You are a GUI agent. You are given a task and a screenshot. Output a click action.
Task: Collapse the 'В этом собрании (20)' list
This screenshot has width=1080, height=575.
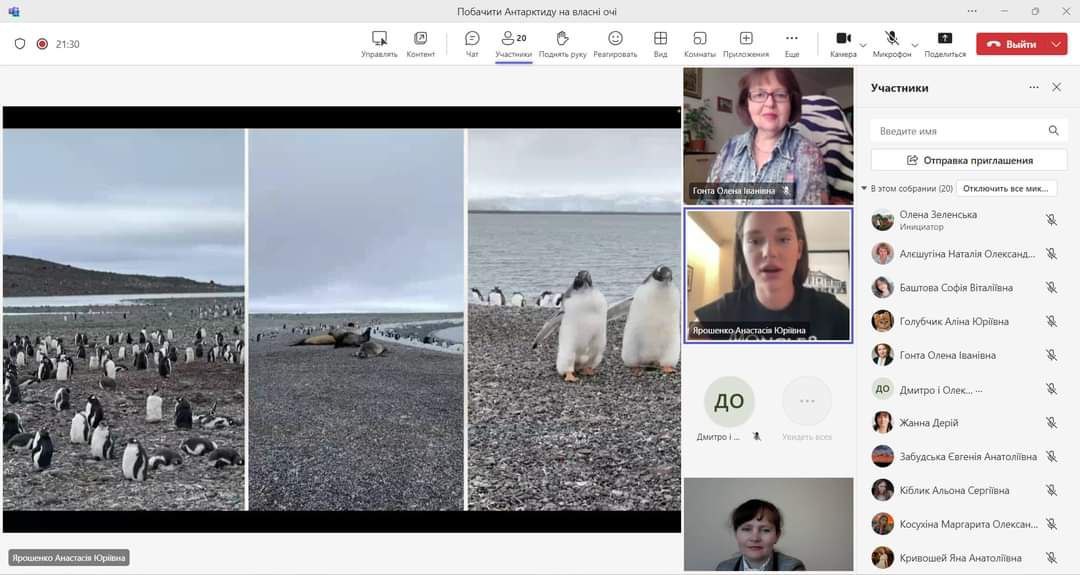(864, 189)
